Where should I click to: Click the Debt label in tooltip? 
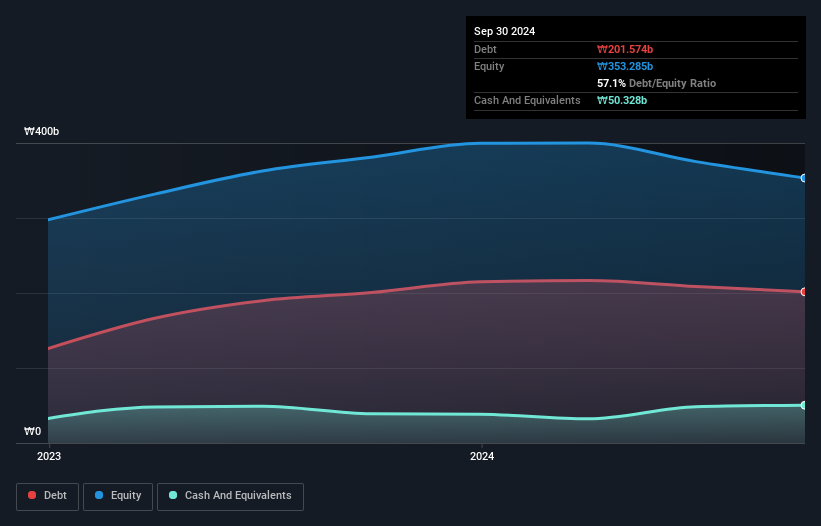[485, 49]
